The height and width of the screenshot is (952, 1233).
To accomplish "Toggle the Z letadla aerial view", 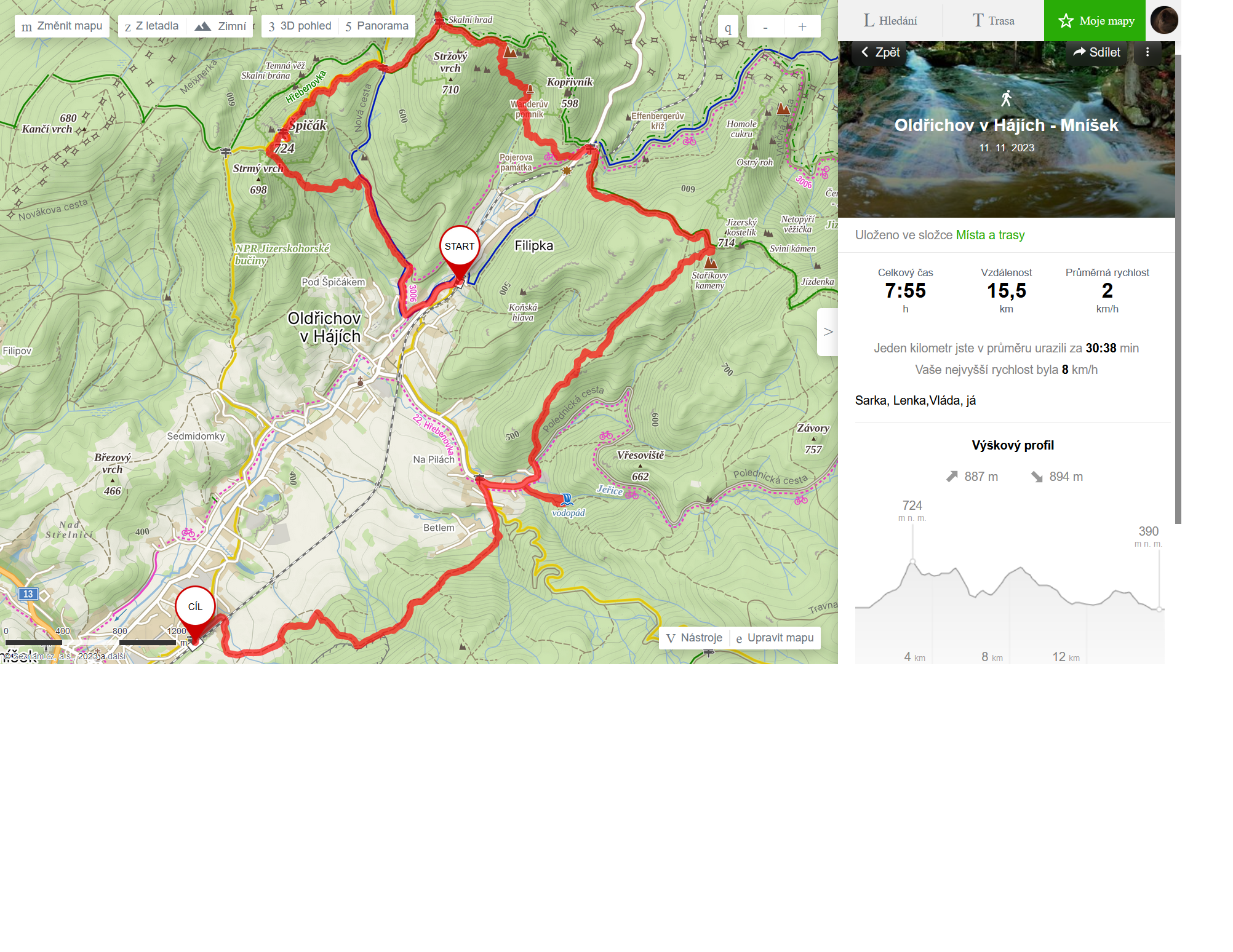I will pyautogui.click(x=152, y=26).
